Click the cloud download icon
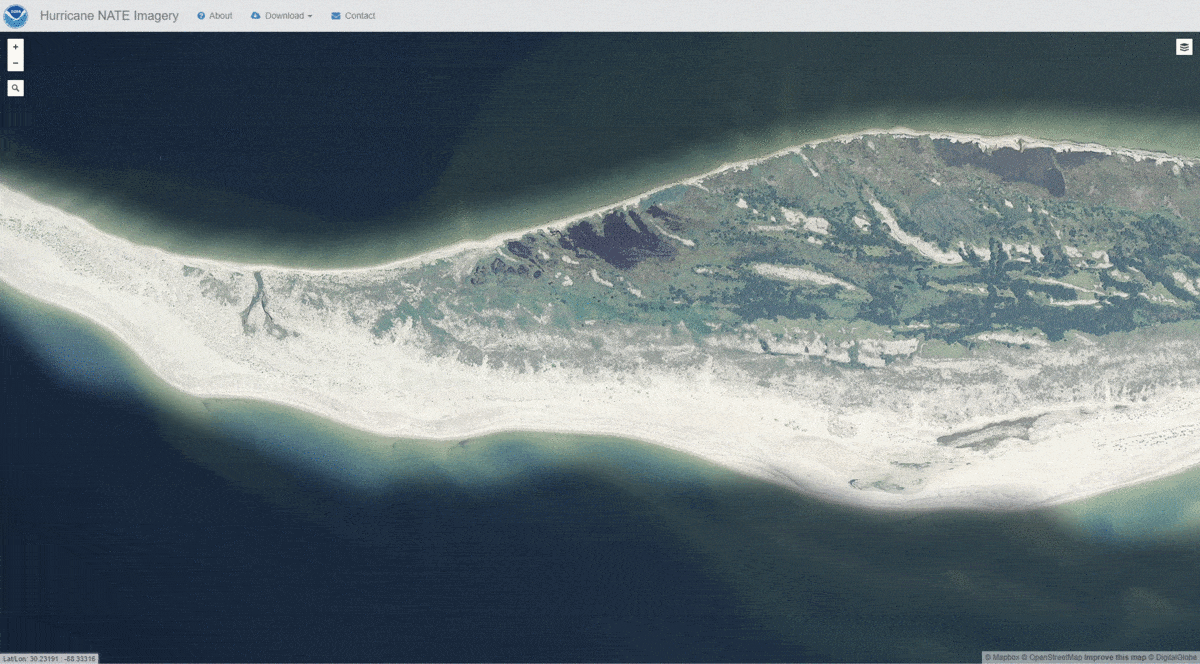This screenshot has width=1200, height=664. tap(256, 16)
